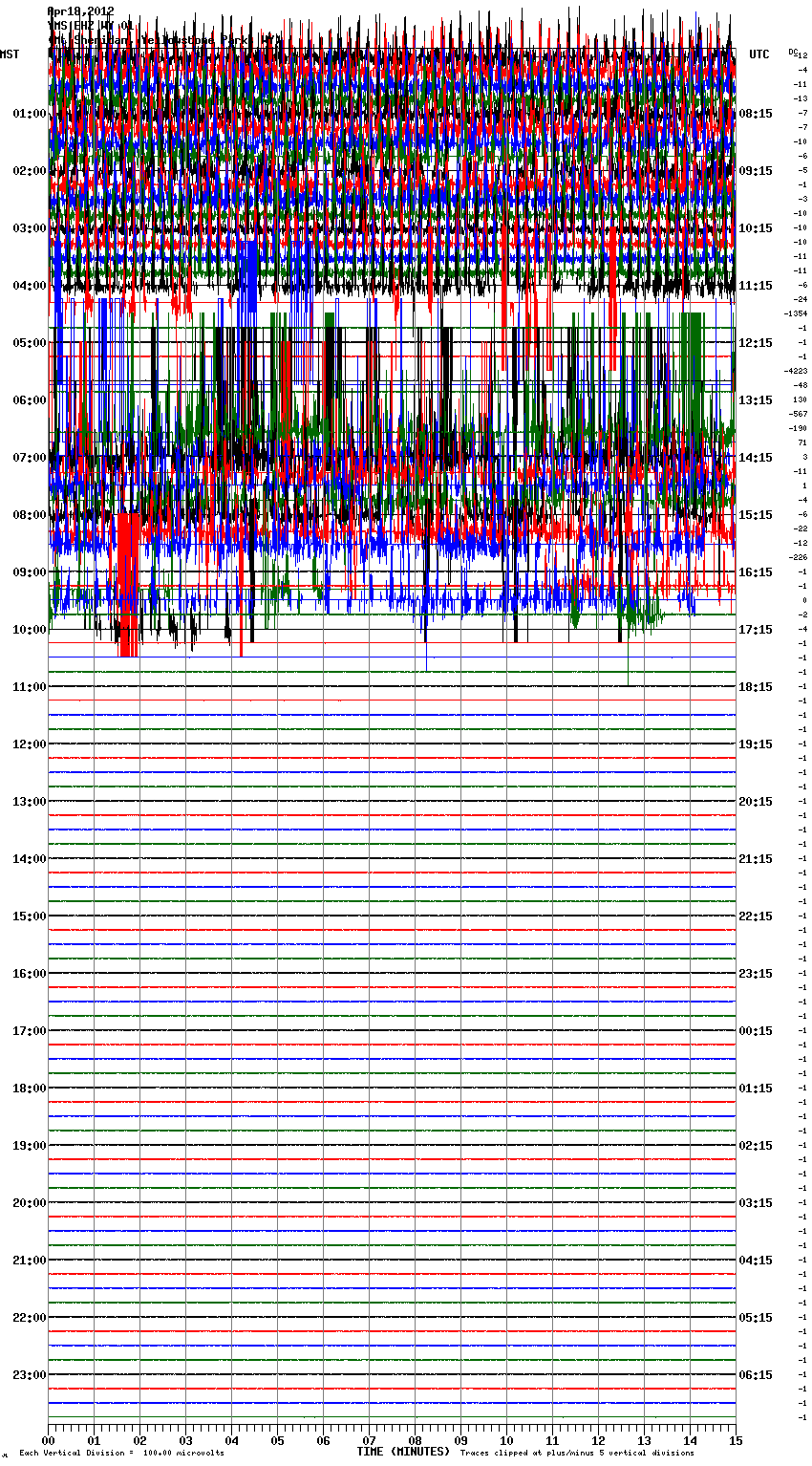Click the 'Traces clipped at plus/minus 5 vertical divisions' note
Image resolution: width=812 pixels, height=1466 pixels.
(577, 1454)
